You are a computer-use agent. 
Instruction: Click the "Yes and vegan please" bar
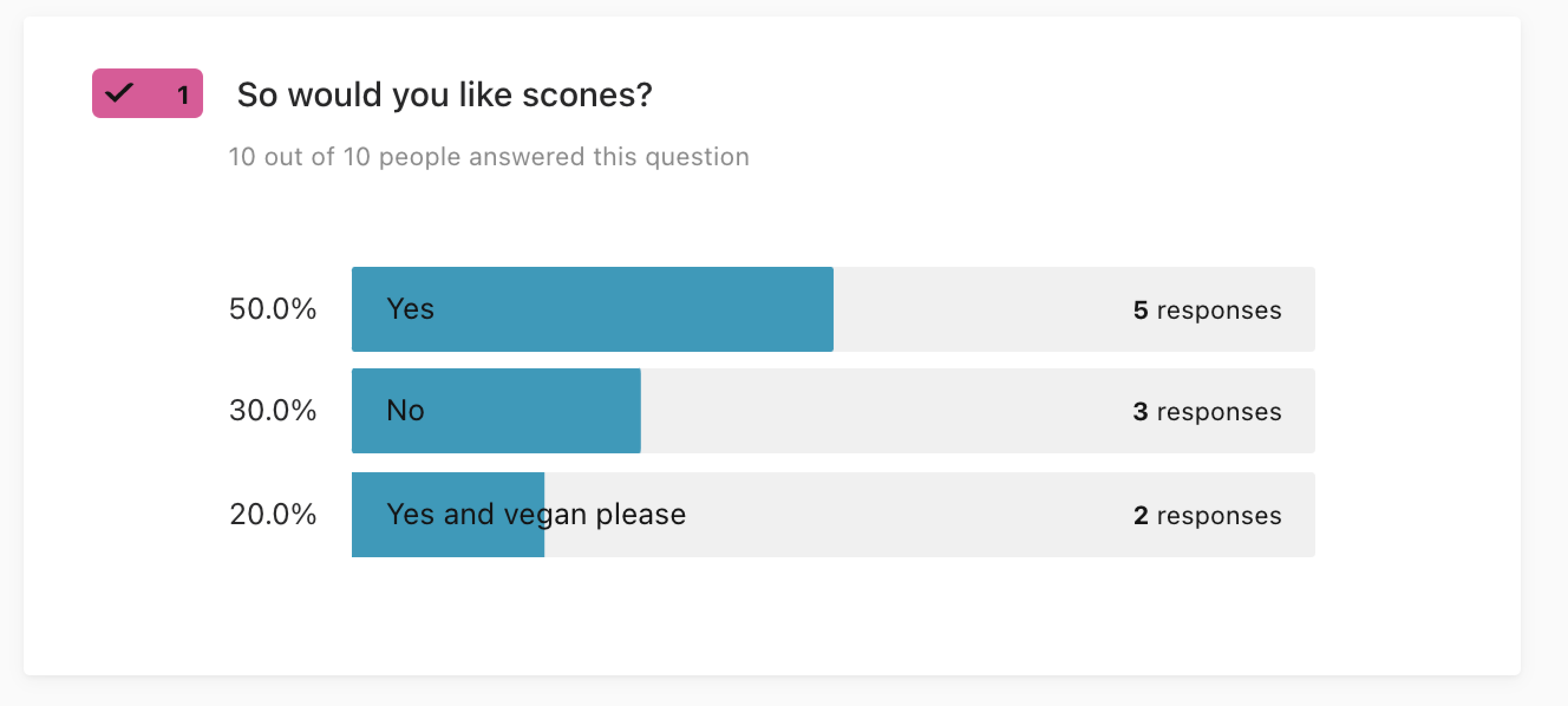[x=834, y=515]
